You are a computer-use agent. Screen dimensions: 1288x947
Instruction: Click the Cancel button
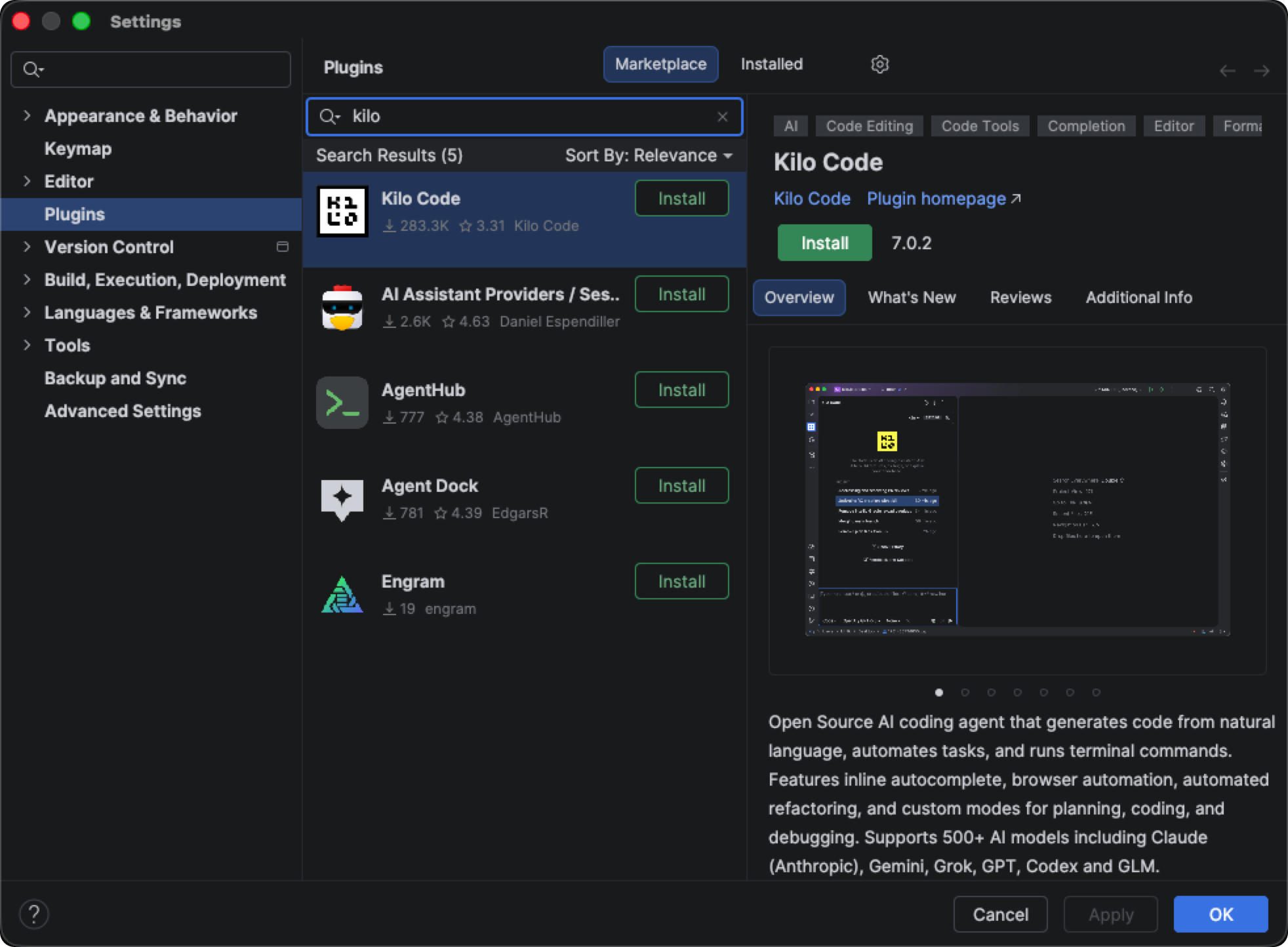(1000, 914)
